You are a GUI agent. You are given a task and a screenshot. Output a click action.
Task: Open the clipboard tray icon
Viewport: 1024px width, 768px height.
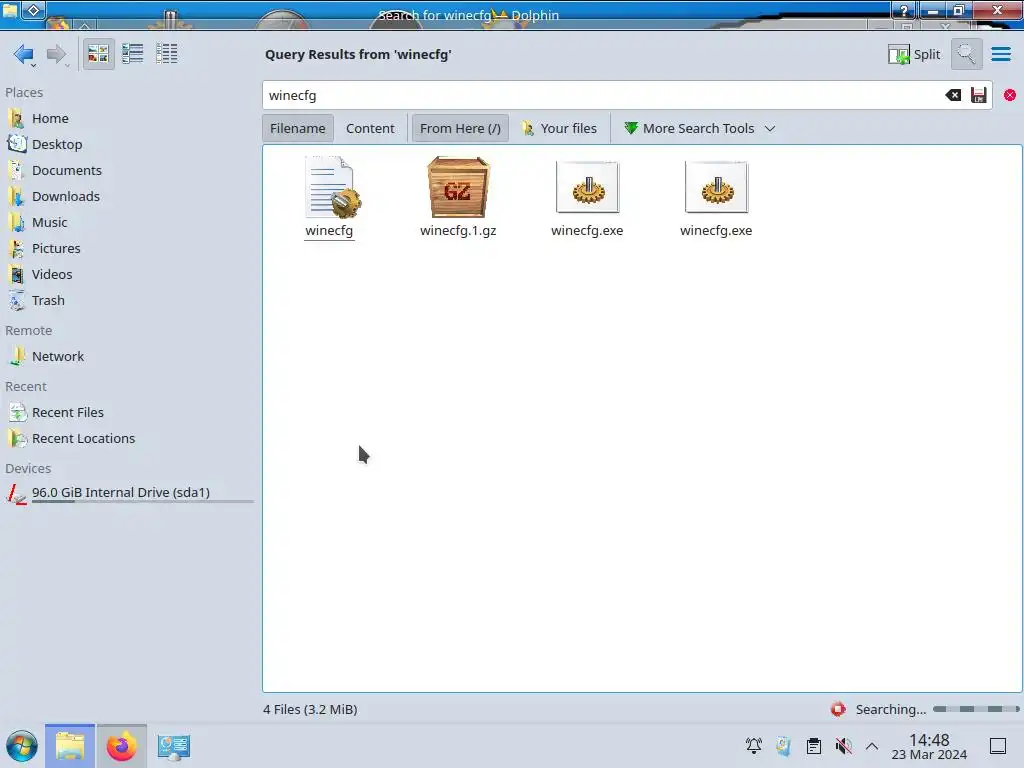[x=814, y=746]
